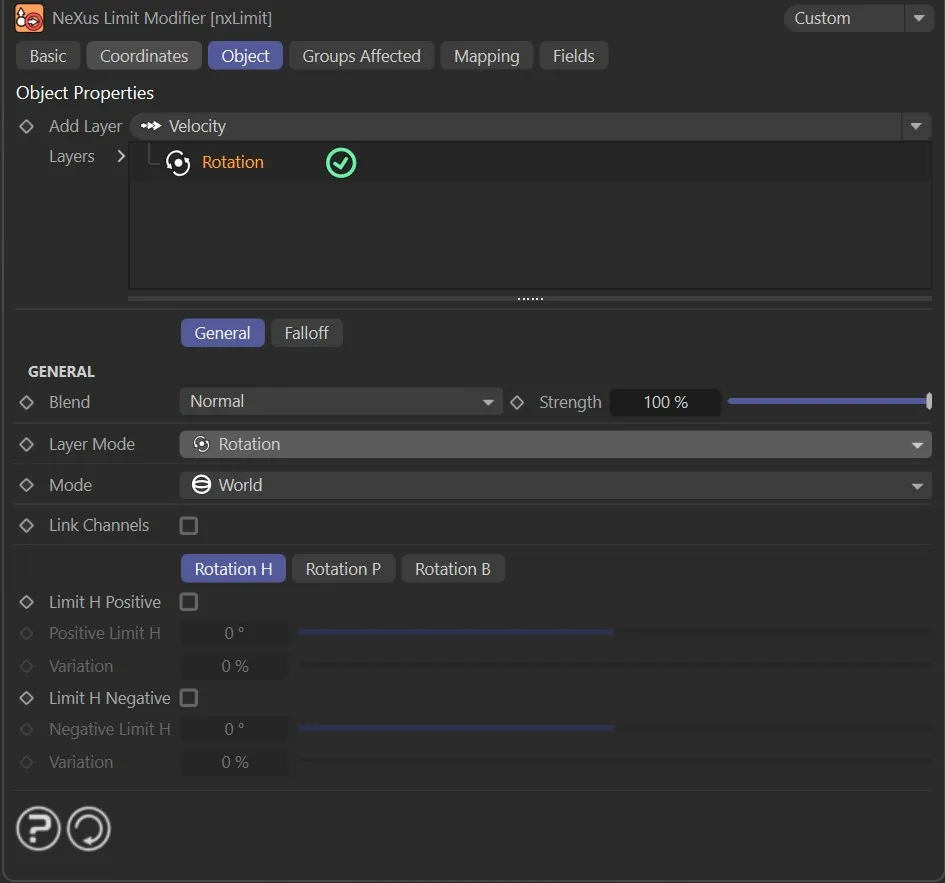Click the keyframe diamond beside Strength
Screen dimensions: 945x883
pyautogui.click(x=517, y=402)
